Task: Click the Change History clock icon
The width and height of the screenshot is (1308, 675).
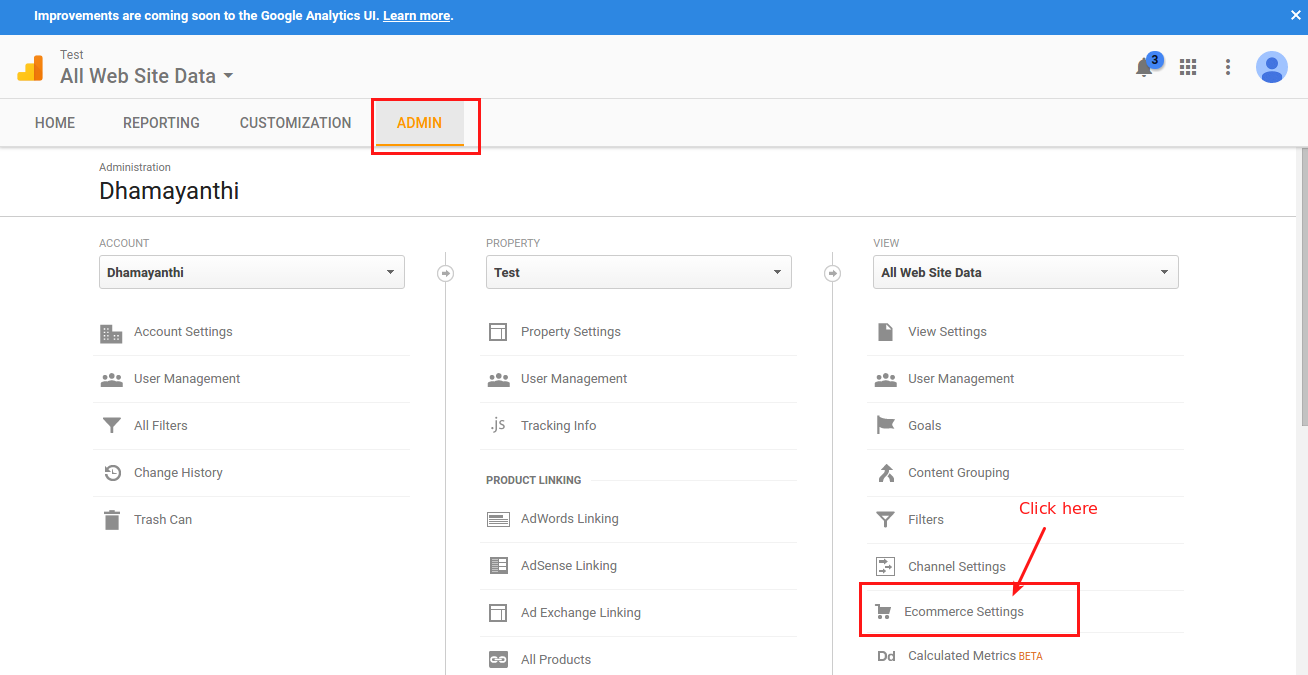Action: click(x=113, y=473)
